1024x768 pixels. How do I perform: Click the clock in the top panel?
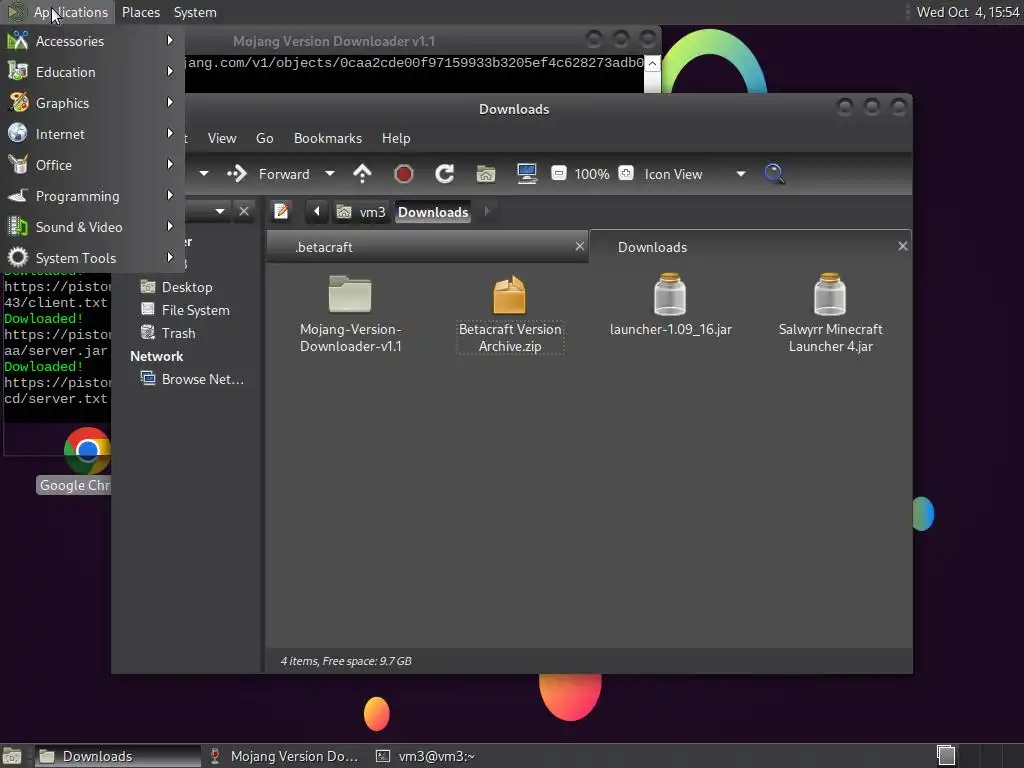click(x=967, y=12)
